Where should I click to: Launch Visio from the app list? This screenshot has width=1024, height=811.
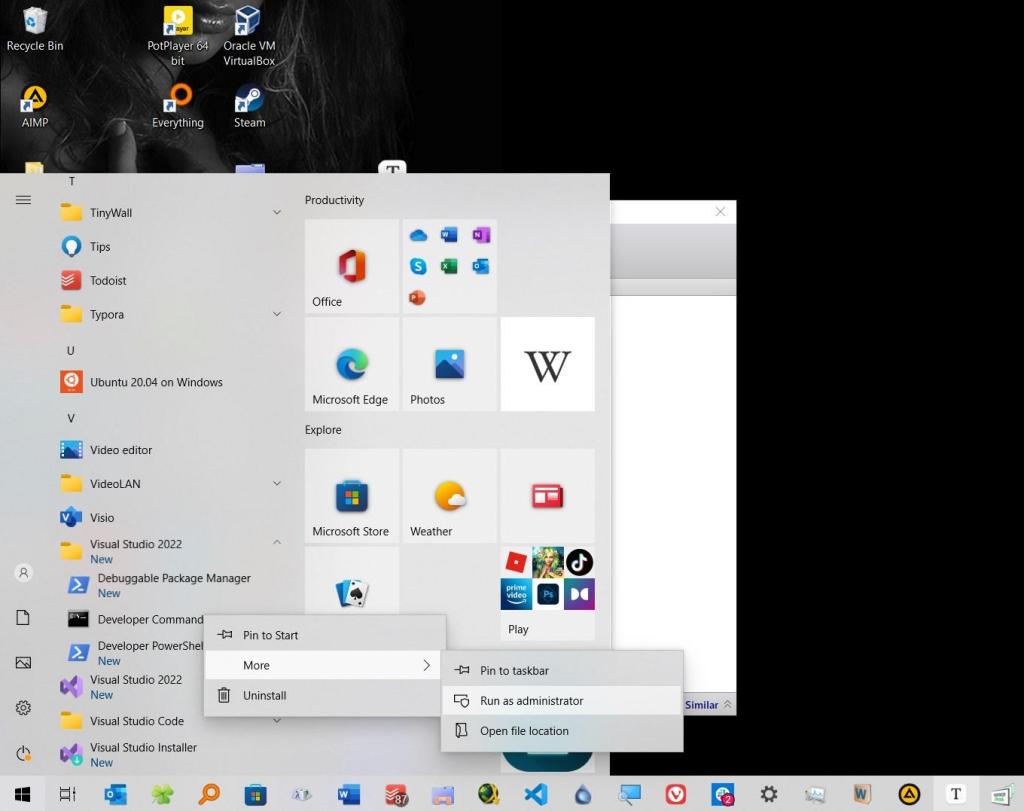tap(172, 518)
